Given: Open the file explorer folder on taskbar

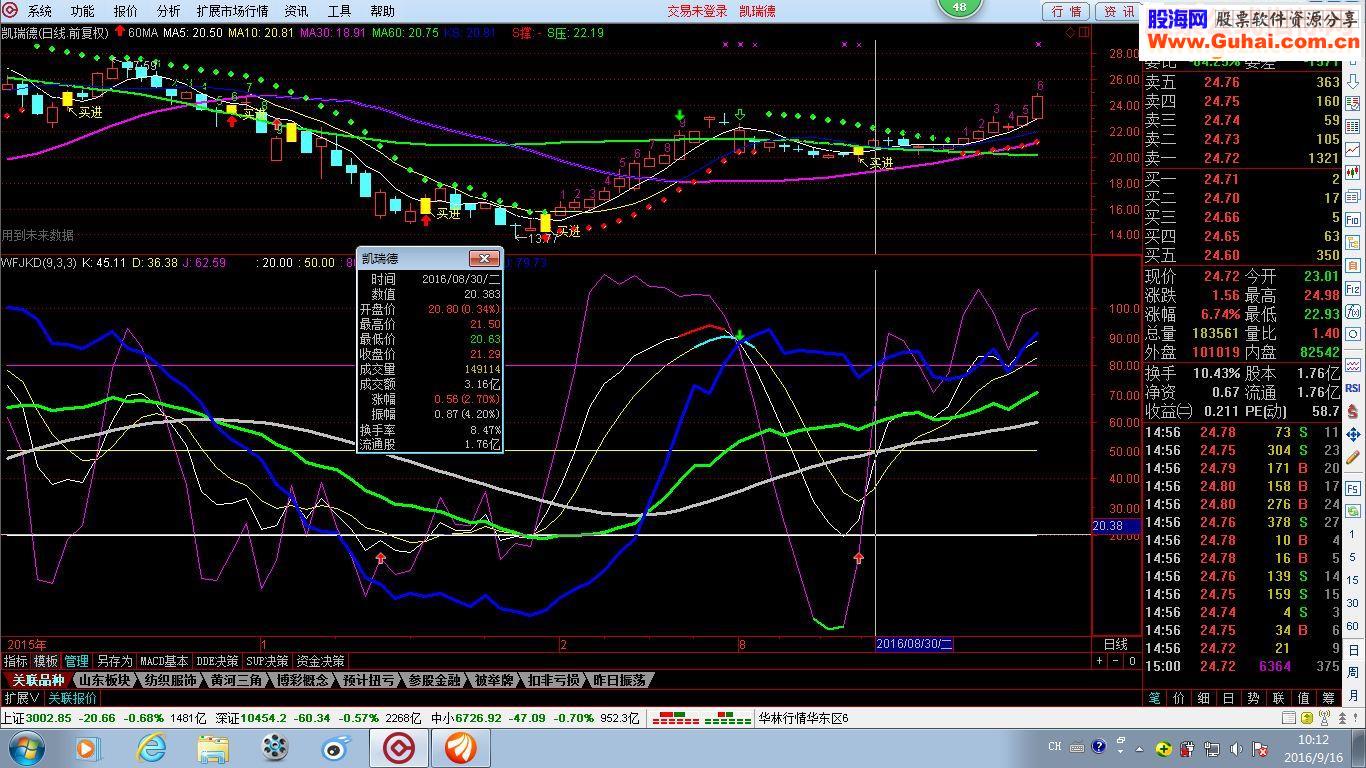Looking at the screenshot, I should [213, 747].
